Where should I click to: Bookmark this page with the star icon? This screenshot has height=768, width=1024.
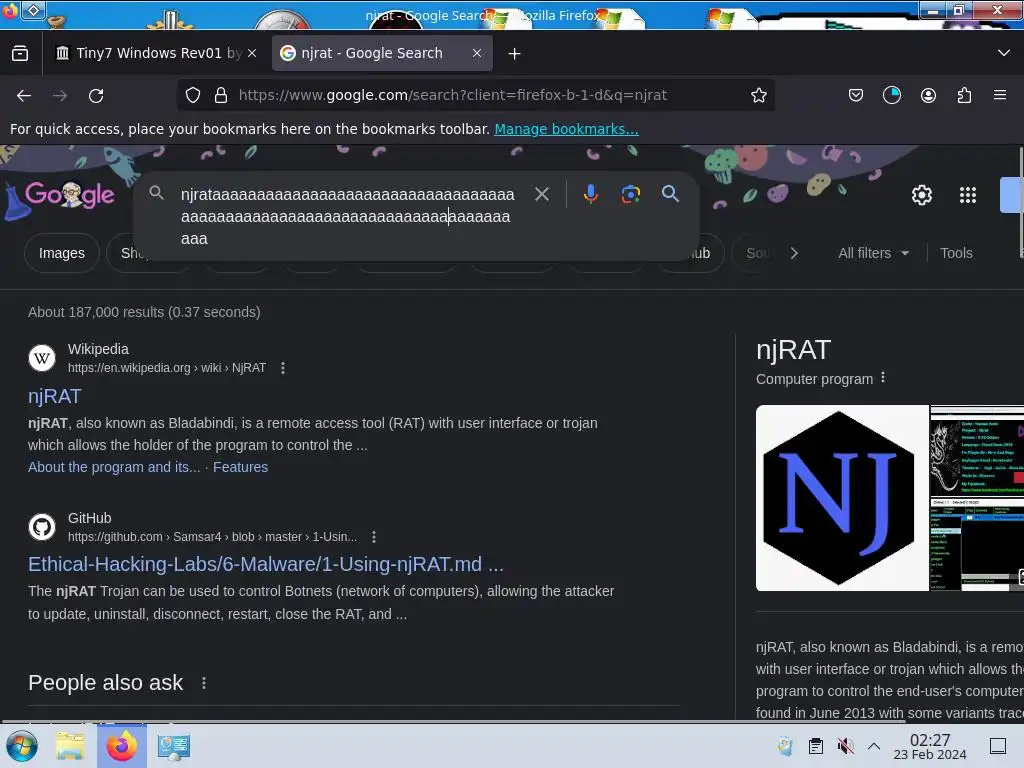pyautogui.click(x=758, y=95)
